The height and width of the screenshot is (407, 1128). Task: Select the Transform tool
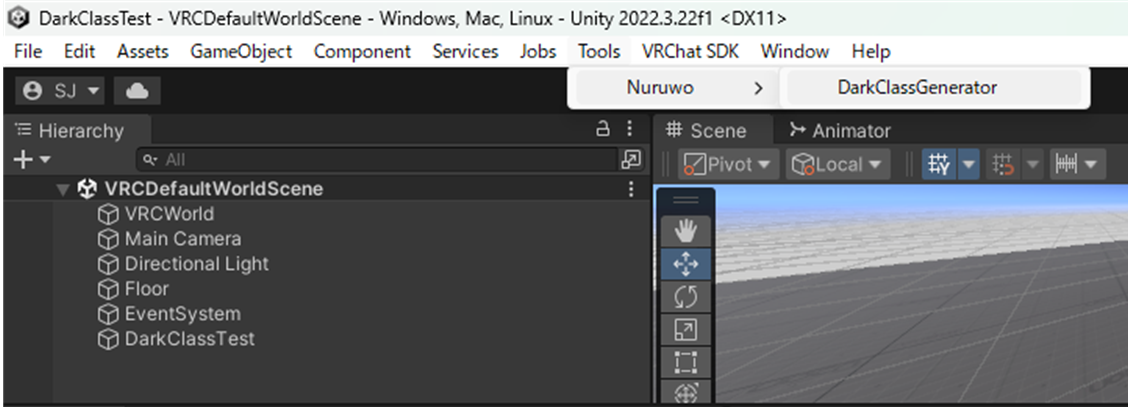(x=686, y=392)
